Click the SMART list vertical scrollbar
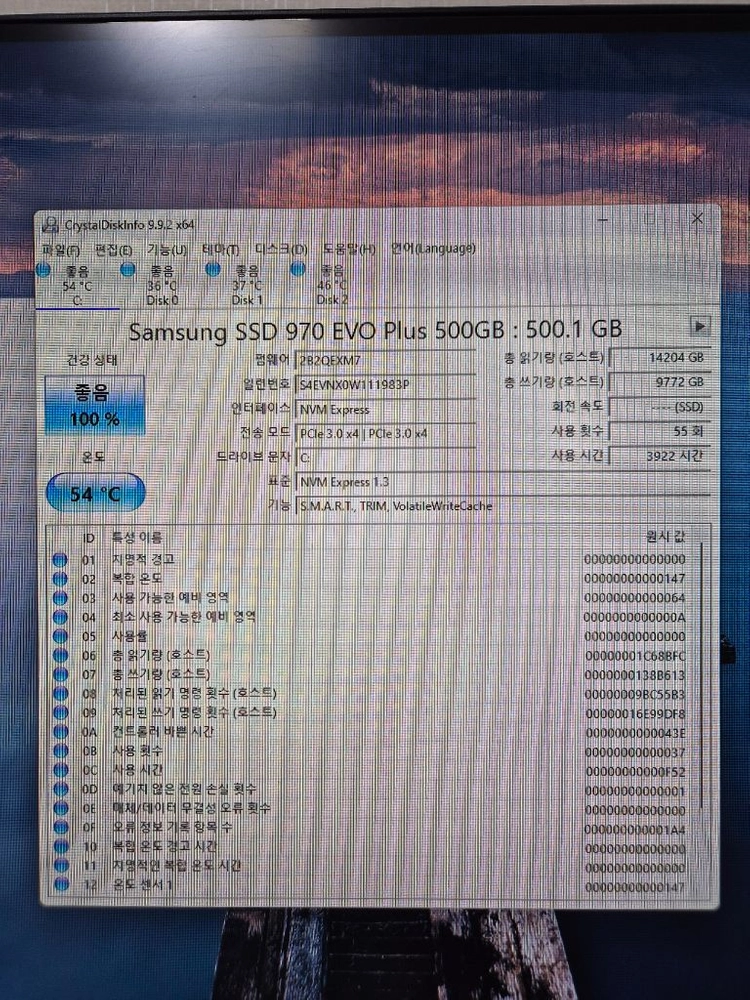 pos(702,676)
